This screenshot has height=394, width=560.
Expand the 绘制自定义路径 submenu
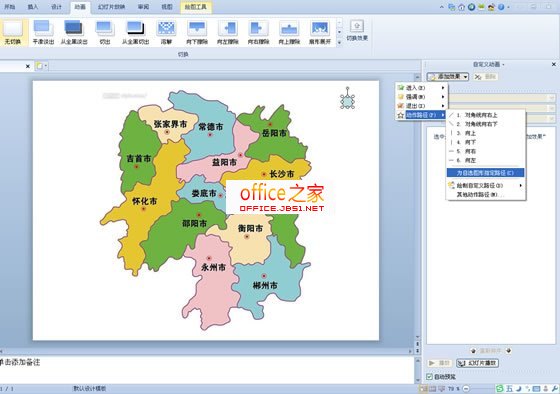(486, 185)
